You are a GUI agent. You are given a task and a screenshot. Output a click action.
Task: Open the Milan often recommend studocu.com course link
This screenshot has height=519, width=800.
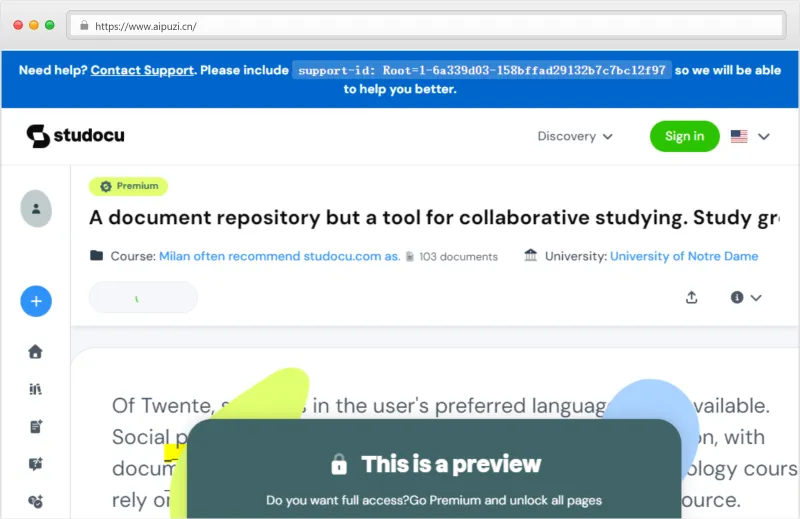(x=280, y=256)
